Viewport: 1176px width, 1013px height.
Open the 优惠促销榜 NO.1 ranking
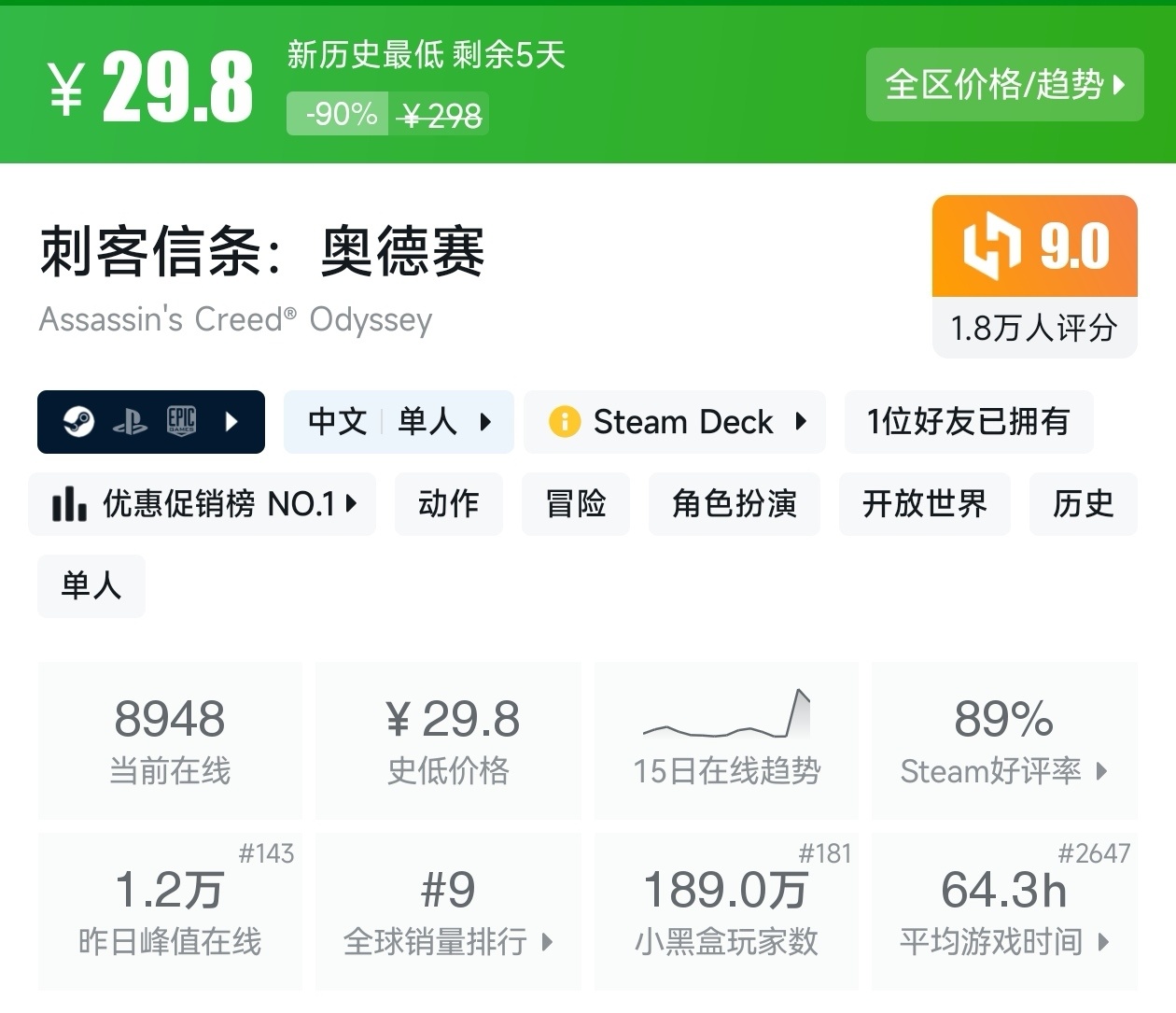pyautogui.click(x=203, y=504)
